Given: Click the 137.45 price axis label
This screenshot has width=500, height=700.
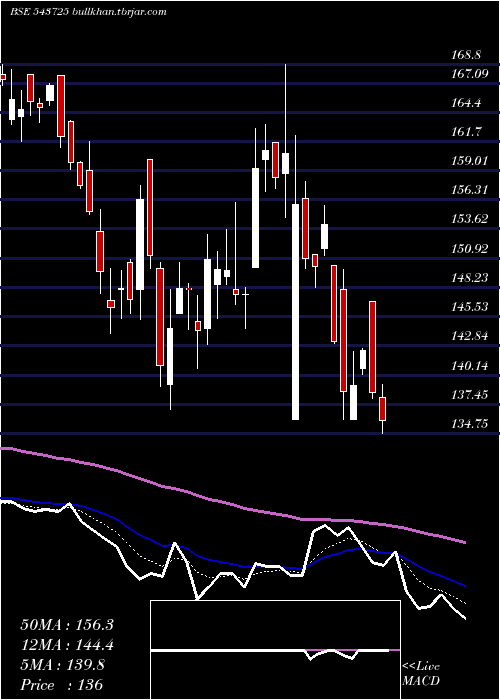Looking at the screenshot, I should 470,395.
